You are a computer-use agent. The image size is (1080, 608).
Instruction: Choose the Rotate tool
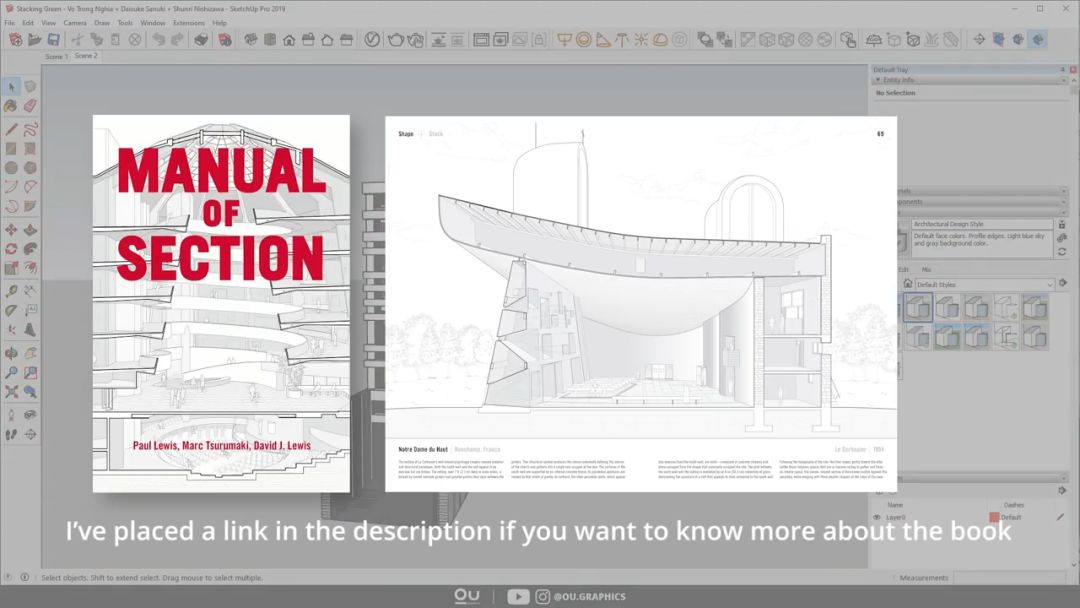11,249
